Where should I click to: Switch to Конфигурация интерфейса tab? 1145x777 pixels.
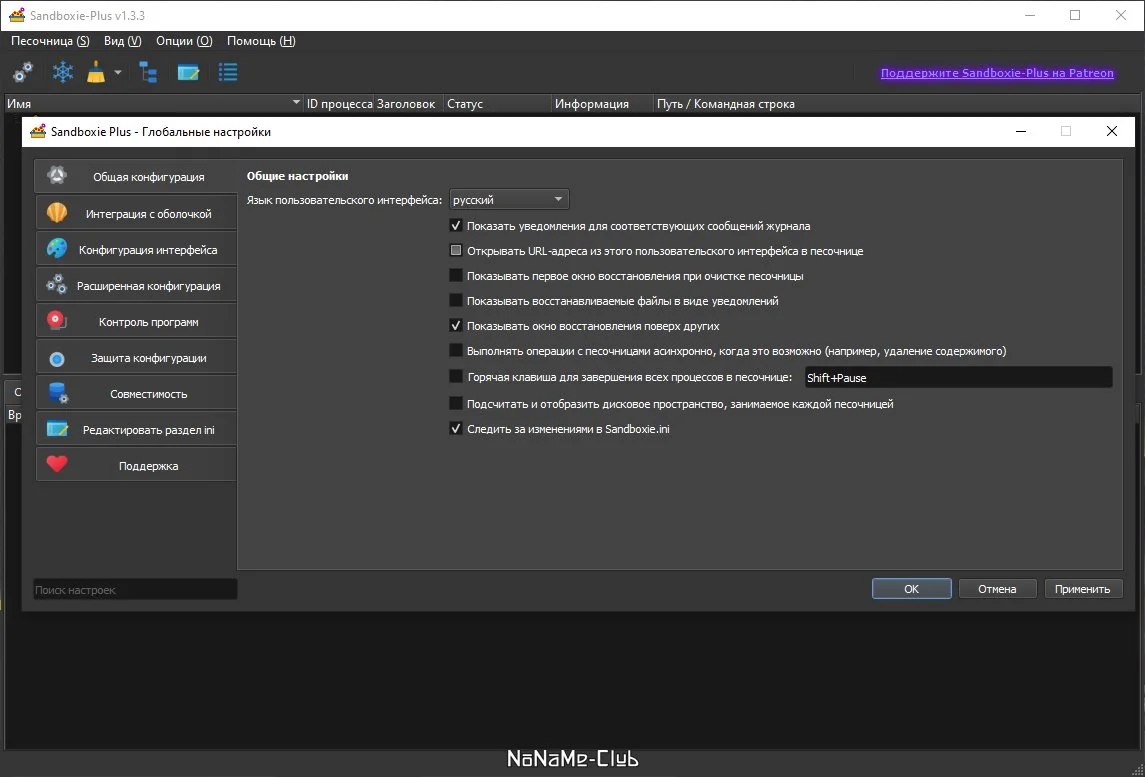(136, 250)
